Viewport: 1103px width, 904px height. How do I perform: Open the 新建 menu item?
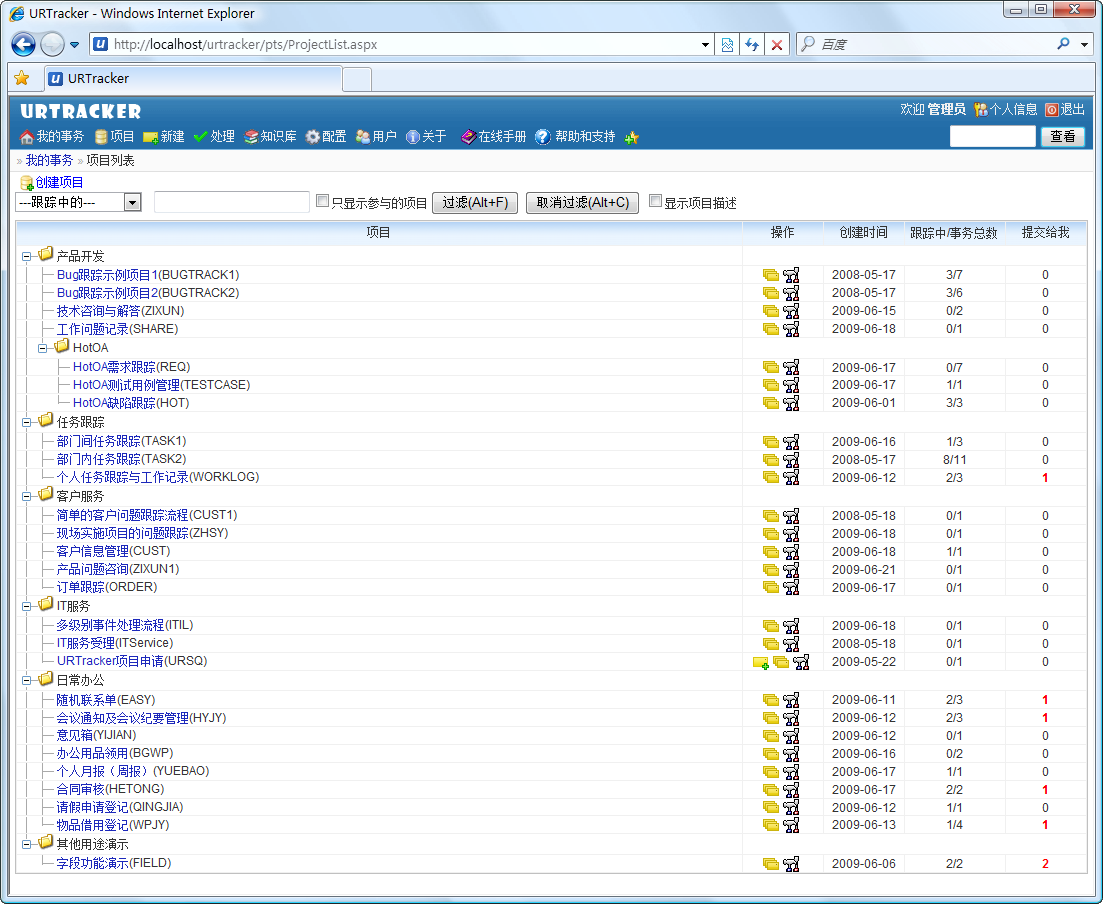[x=164, y=136]
